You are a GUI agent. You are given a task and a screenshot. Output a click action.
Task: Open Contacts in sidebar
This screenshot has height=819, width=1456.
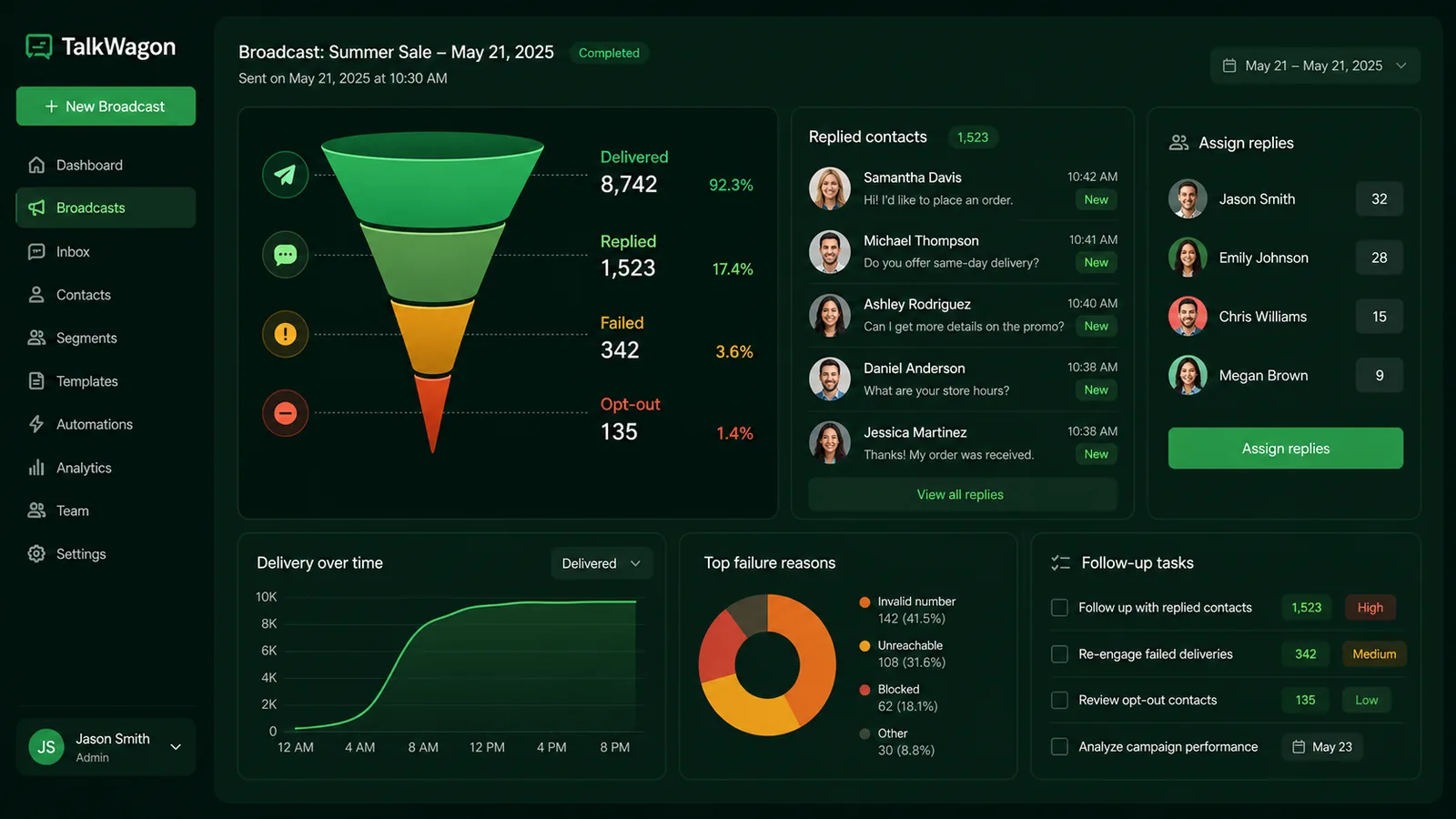point(106,295)
